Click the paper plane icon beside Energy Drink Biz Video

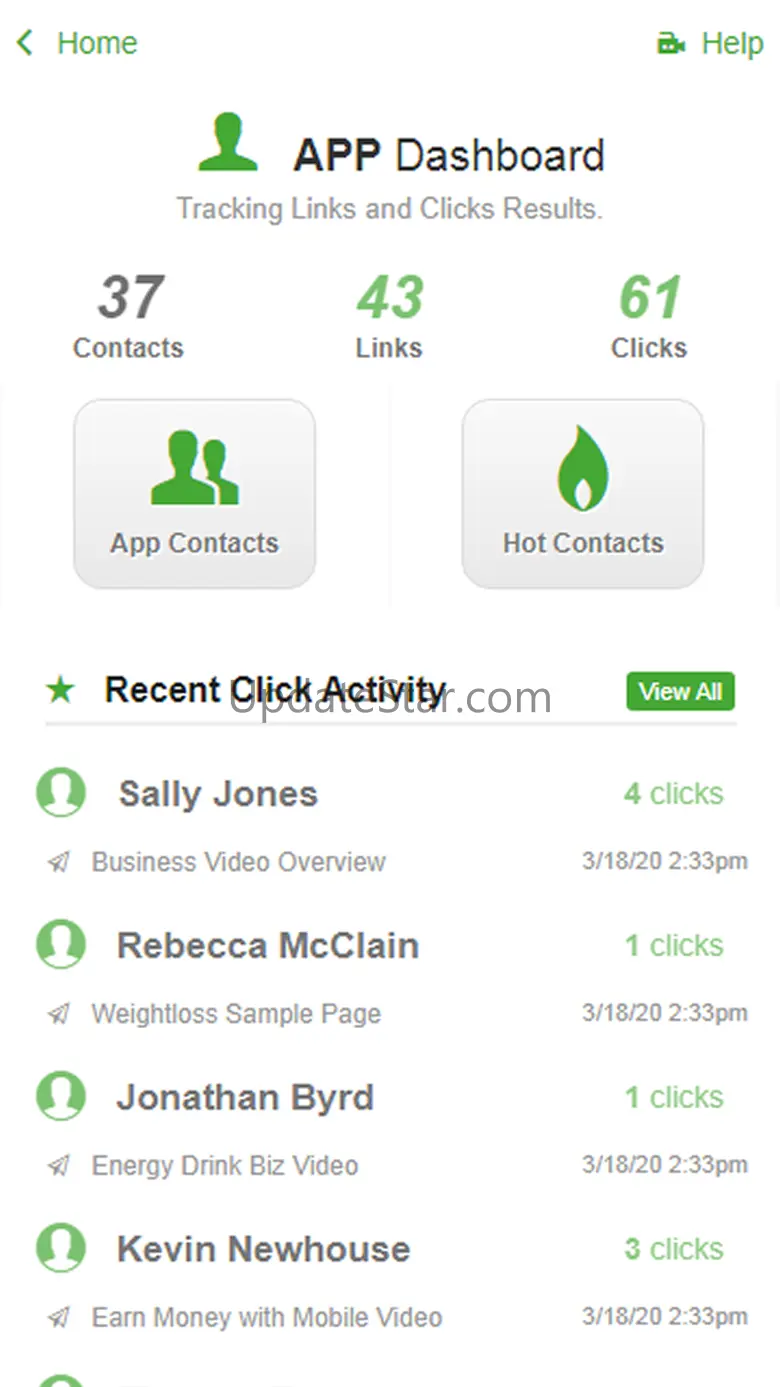pyautogui.click(x=59, y=1166)
